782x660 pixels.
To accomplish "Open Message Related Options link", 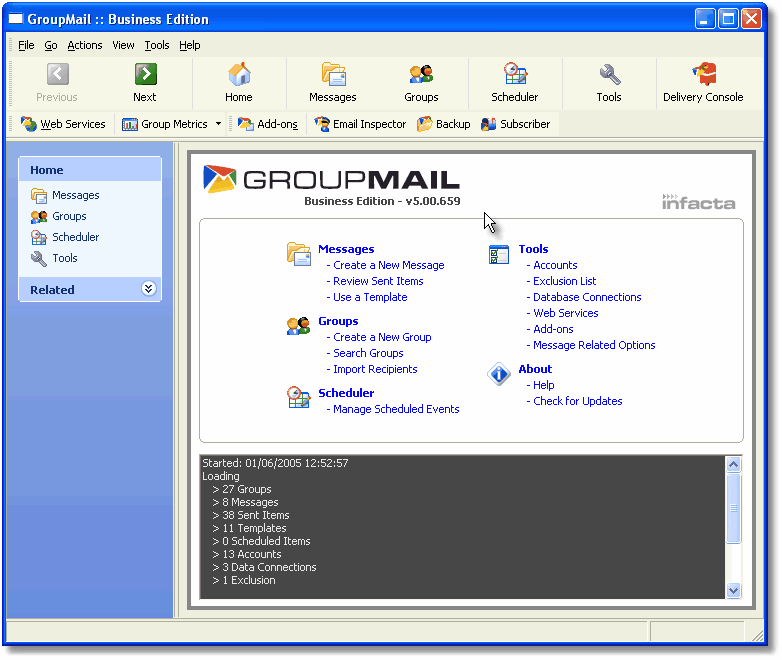I will 594,345.
